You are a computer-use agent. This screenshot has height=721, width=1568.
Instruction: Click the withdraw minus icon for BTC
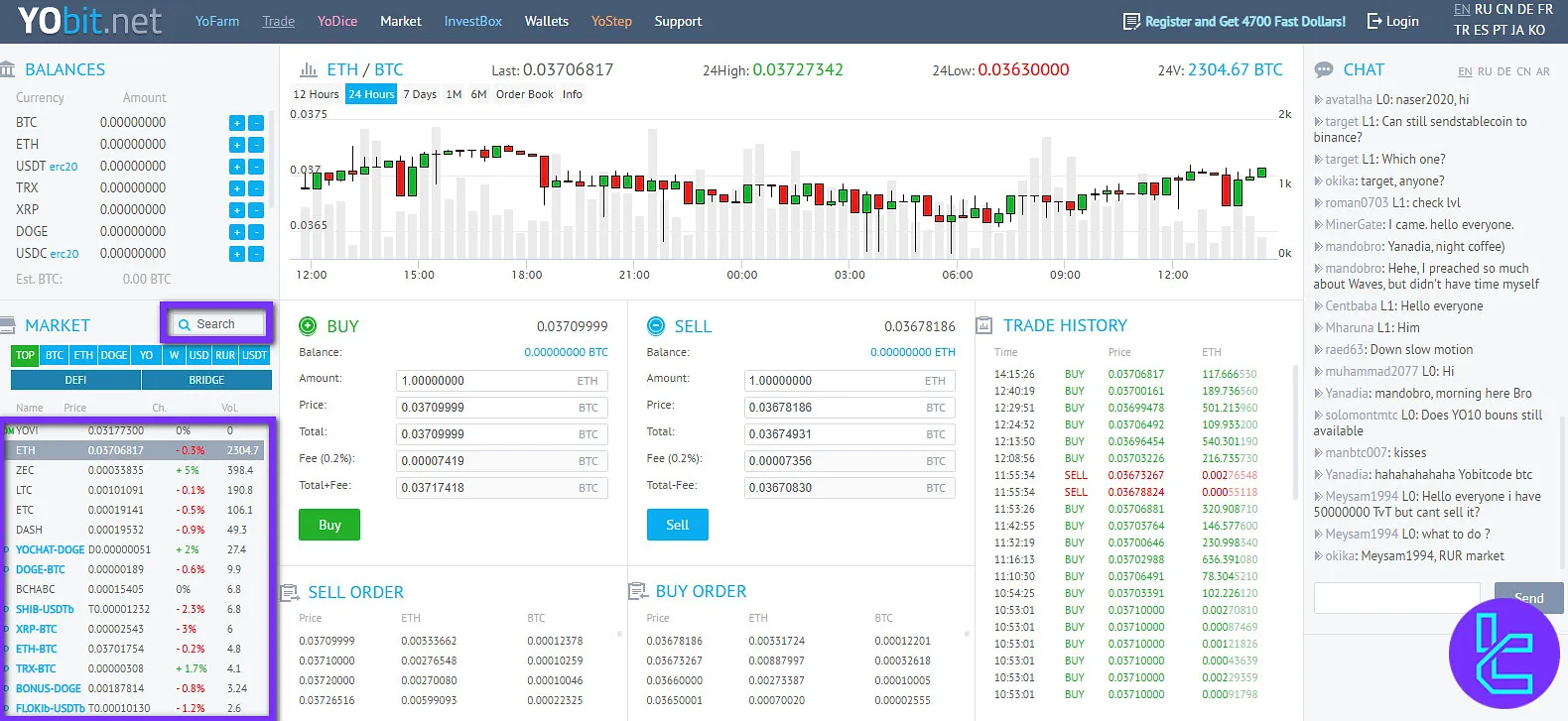tap(256, 123)
